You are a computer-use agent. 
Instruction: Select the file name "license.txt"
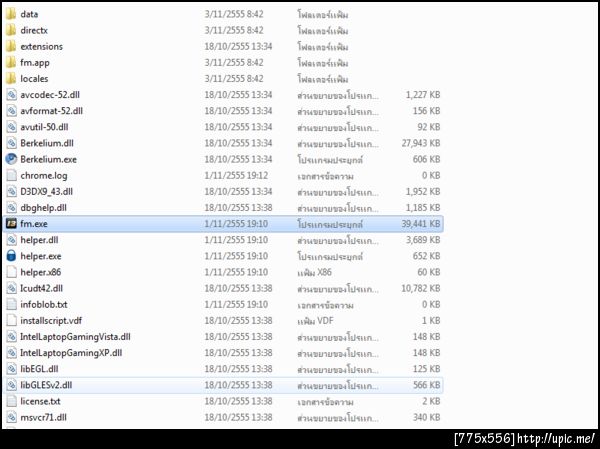(x=40, y=401)
